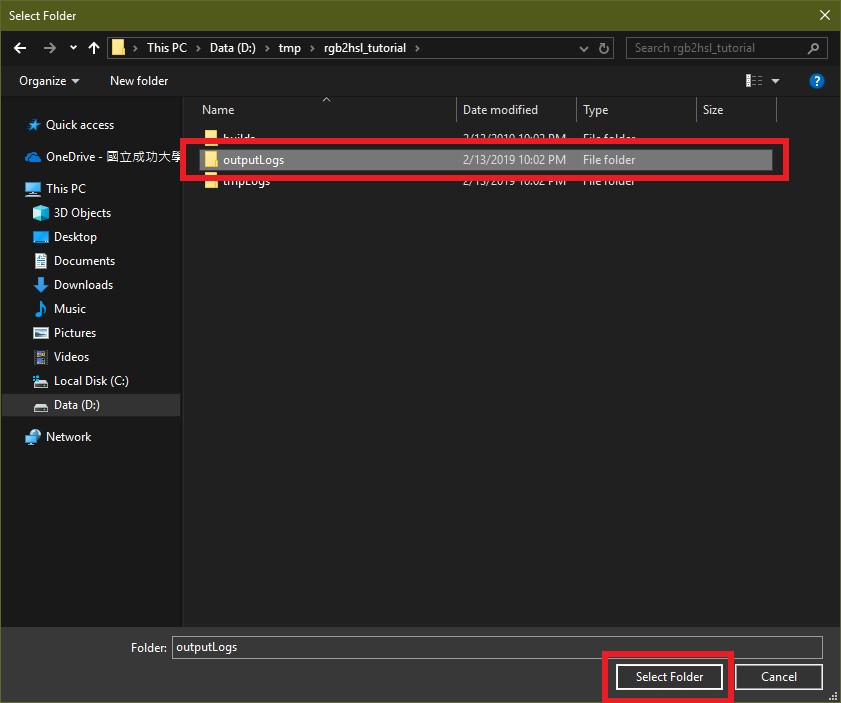Click inside the Folder name input field
841x703 pixels.
coord(400,647)
